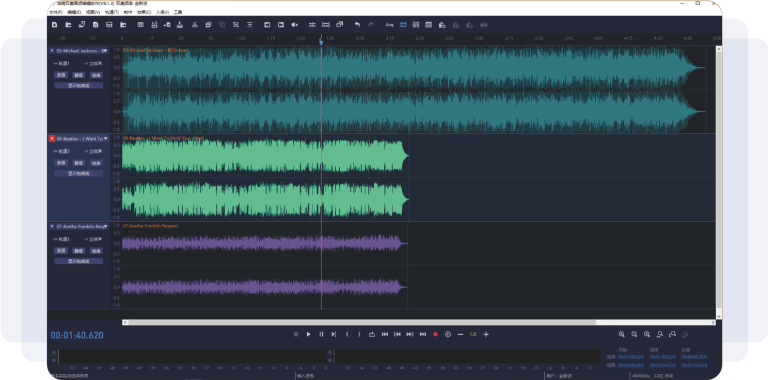Toggle 录音 button on Michael Jackson track
The height and width of the screenshot is (380, 768).
tap(61, 75)
